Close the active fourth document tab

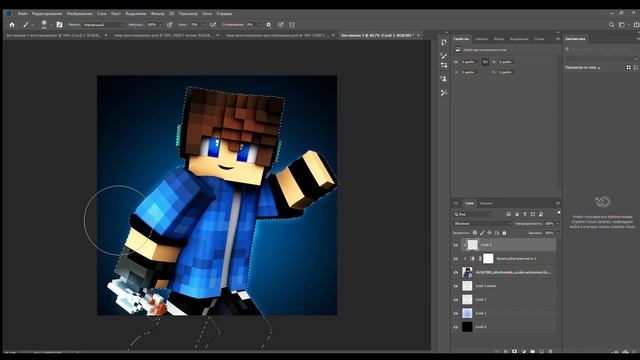pos(418,36)
